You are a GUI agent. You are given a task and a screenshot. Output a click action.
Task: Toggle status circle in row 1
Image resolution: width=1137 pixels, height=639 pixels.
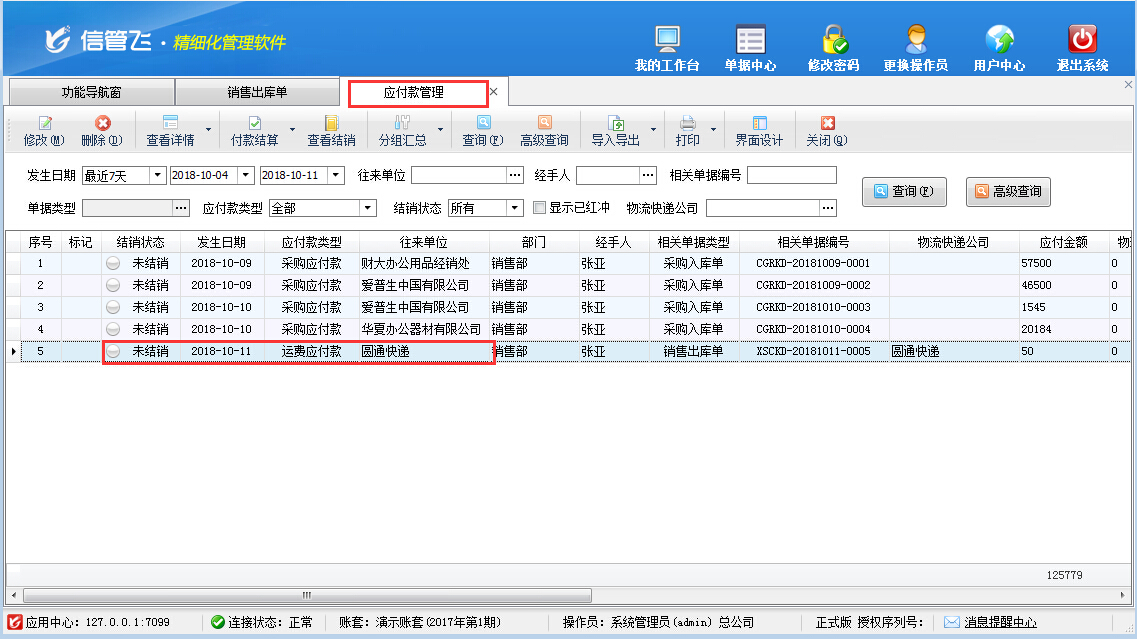tap(114, 263)
